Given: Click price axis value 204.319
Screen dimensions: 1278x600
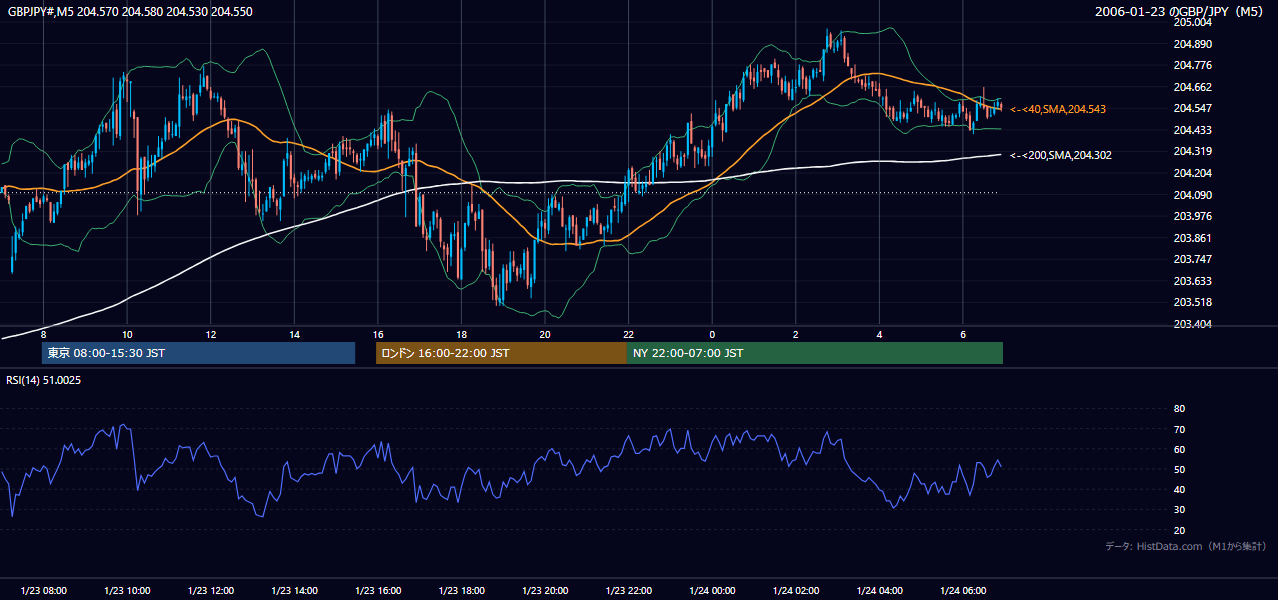Looking at the screenshot, I should pos(1193,152).
